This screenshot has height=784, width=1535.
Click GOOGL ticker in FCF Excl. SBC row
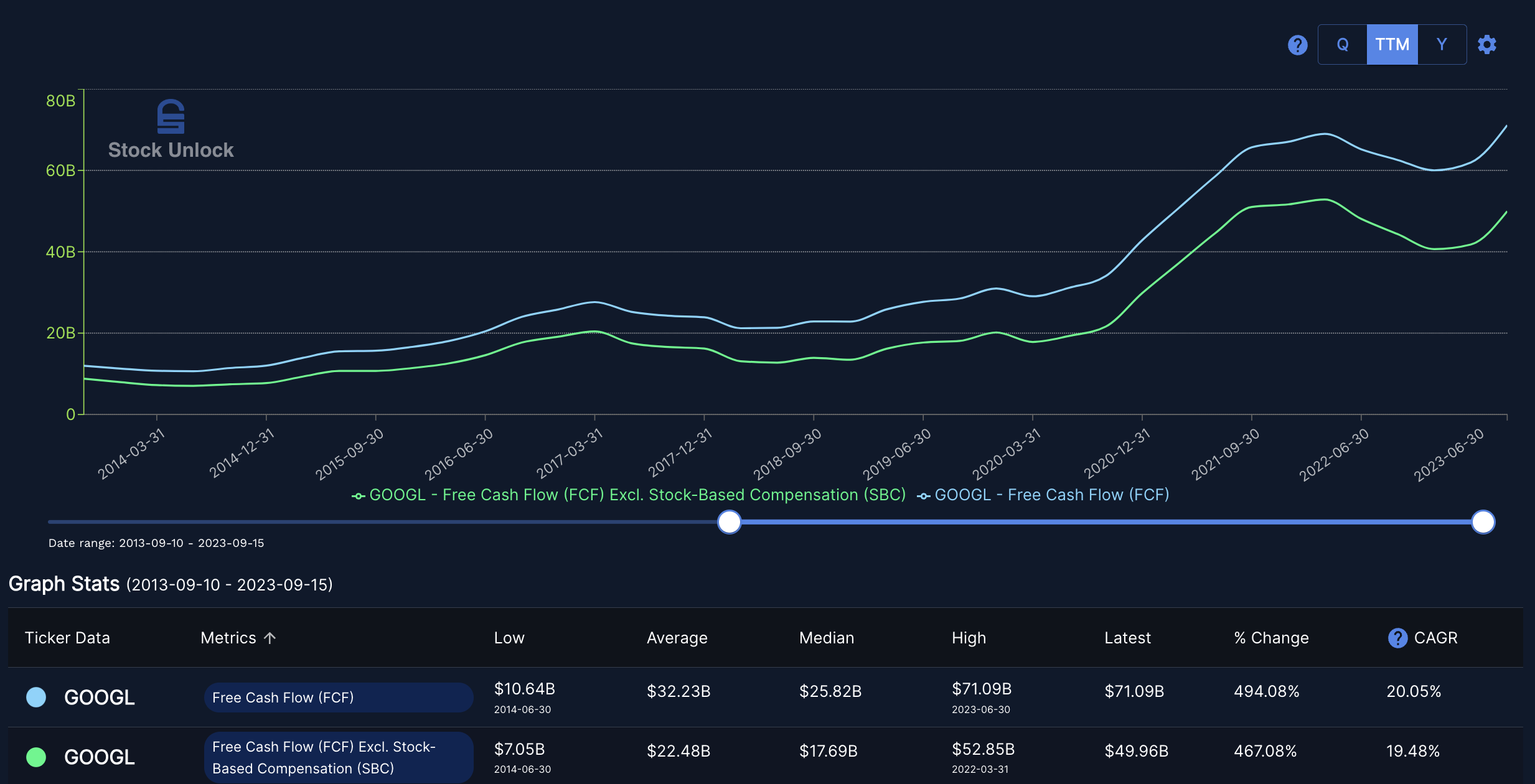pos(100,757)
